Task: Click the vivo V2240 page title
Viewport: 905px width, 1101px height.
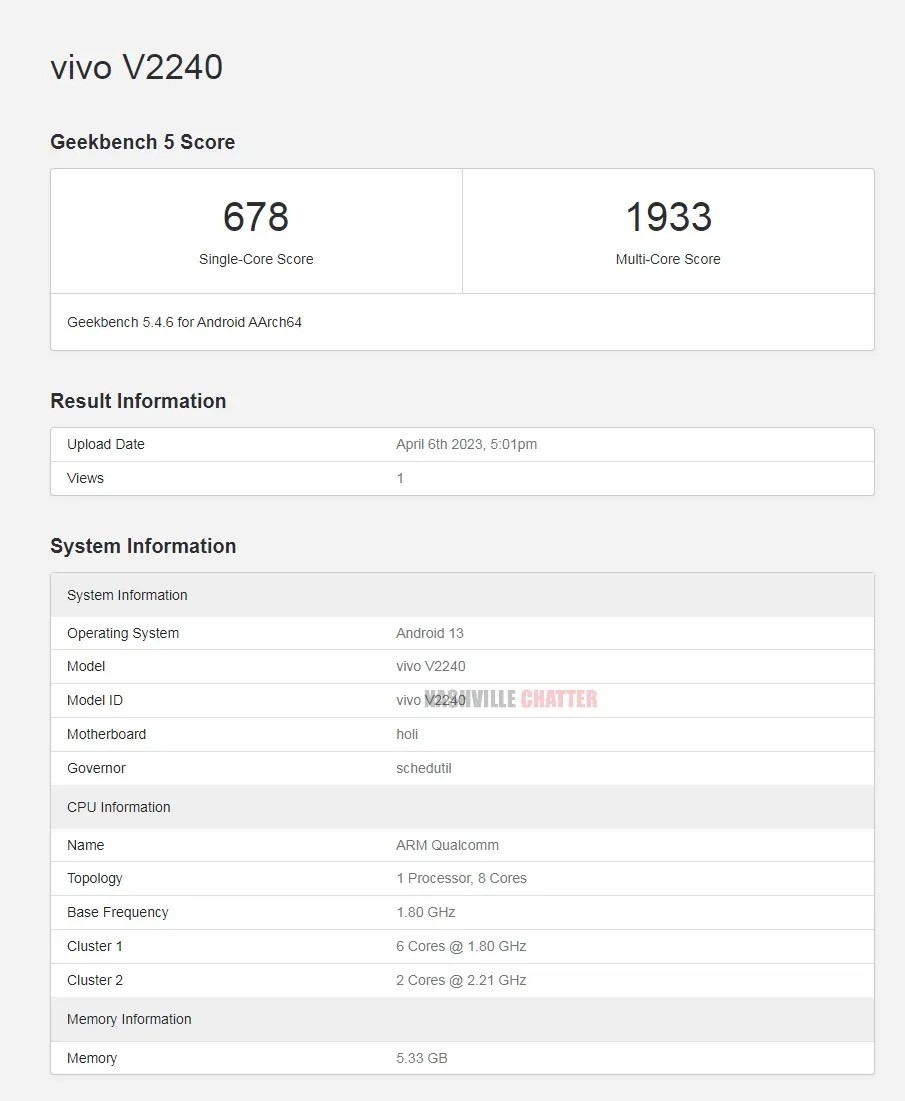Action: coord(136,68)
